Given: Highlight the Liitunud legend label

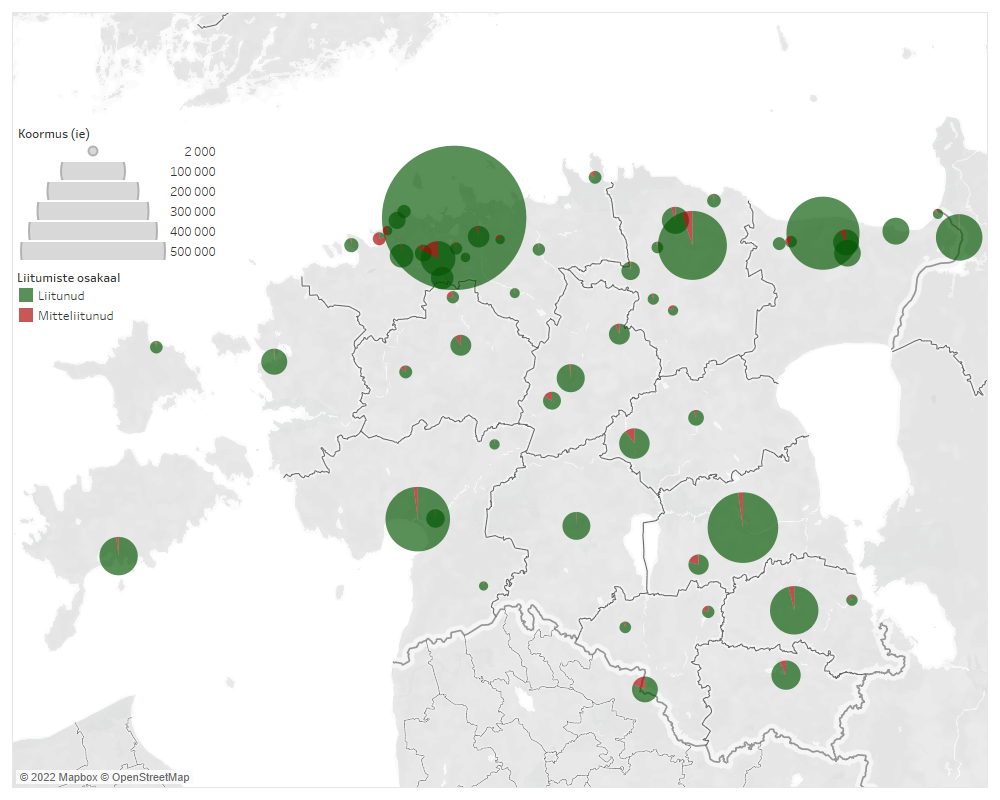Looking at the screenshot, I should pos(61,295).
